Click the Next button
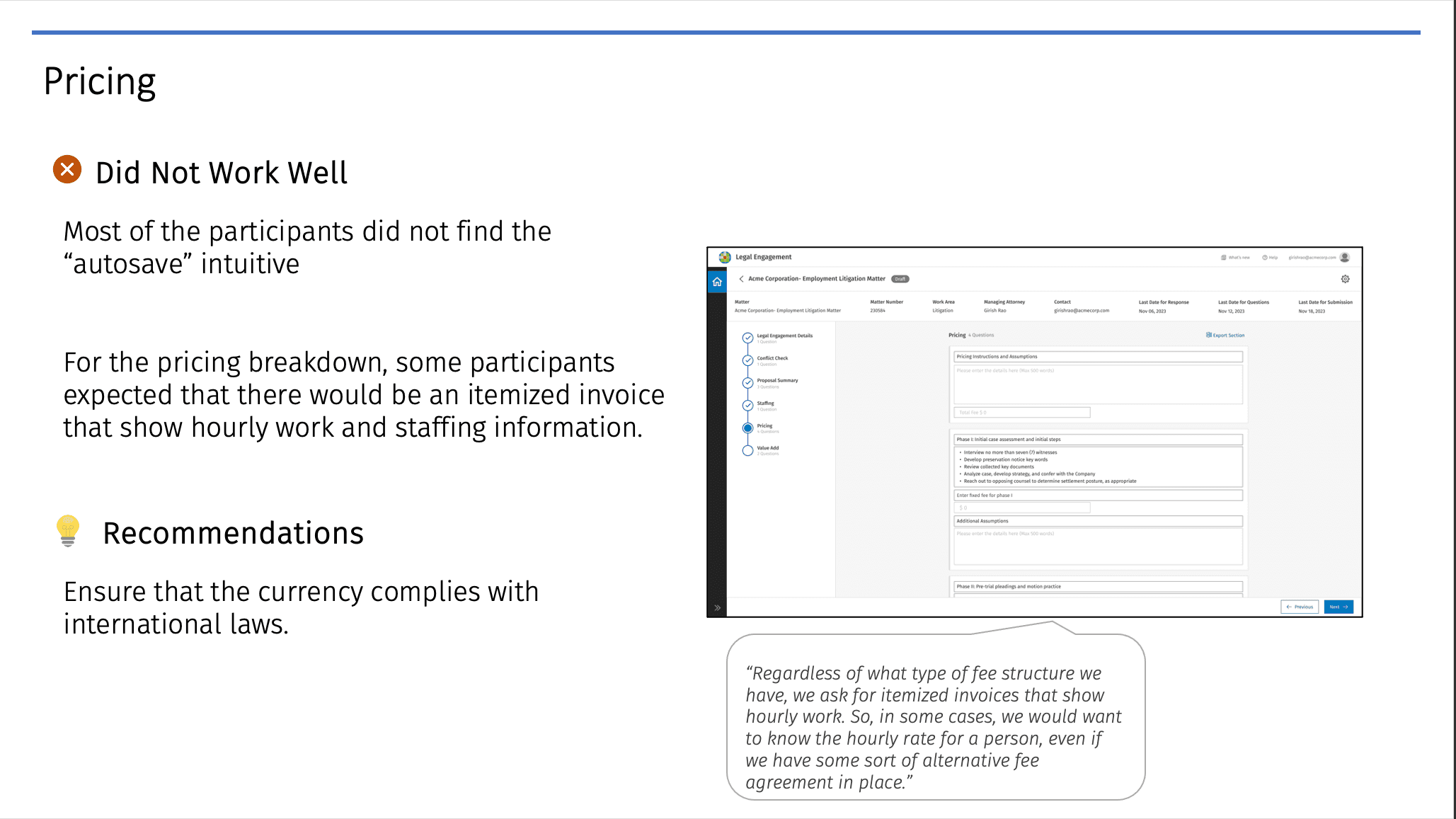1456x819 pixels. [1338, 607]
